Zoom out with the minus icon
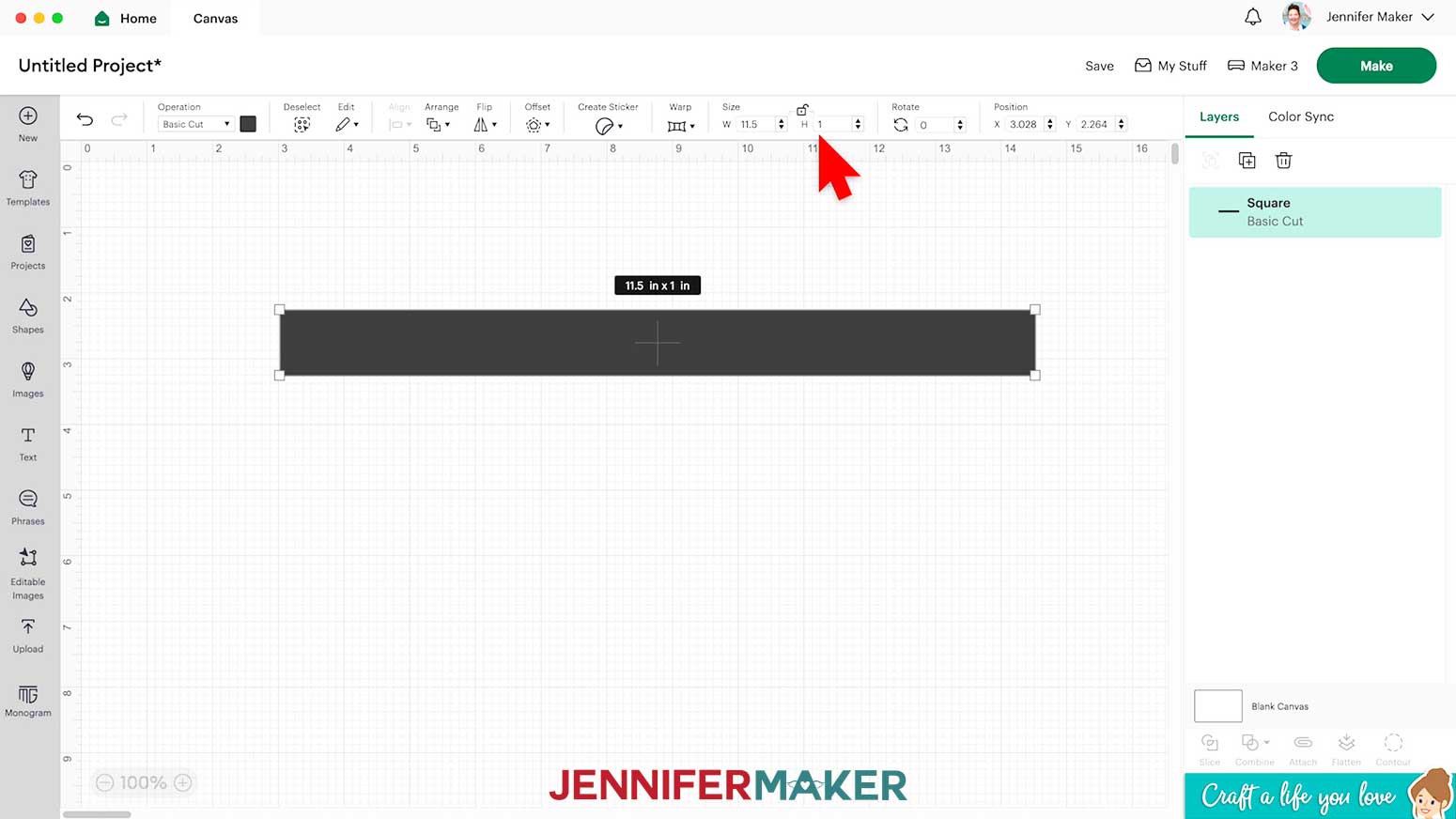Screen dimensions: 1456x819 click(104, 782)
